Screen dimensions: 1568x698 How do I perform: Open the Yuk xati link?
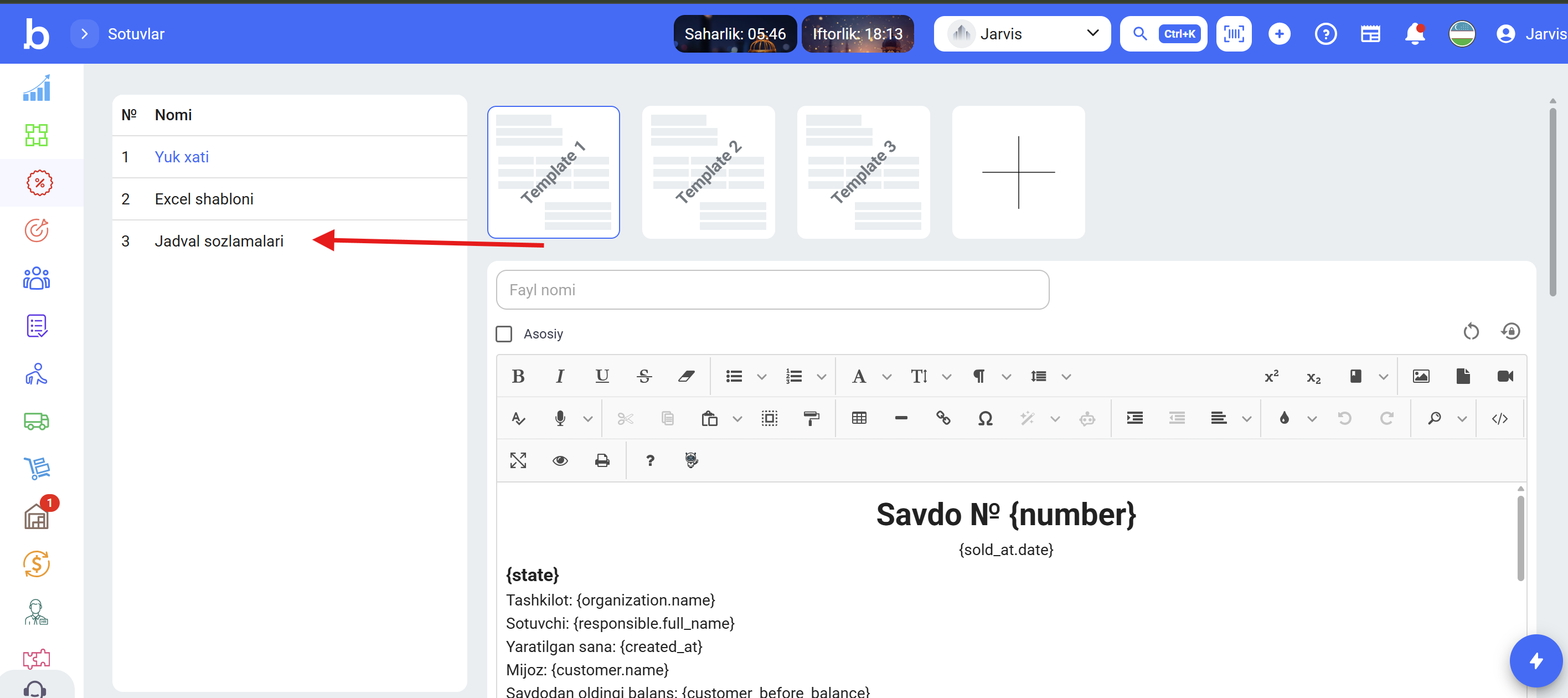(x=182, y=157)
